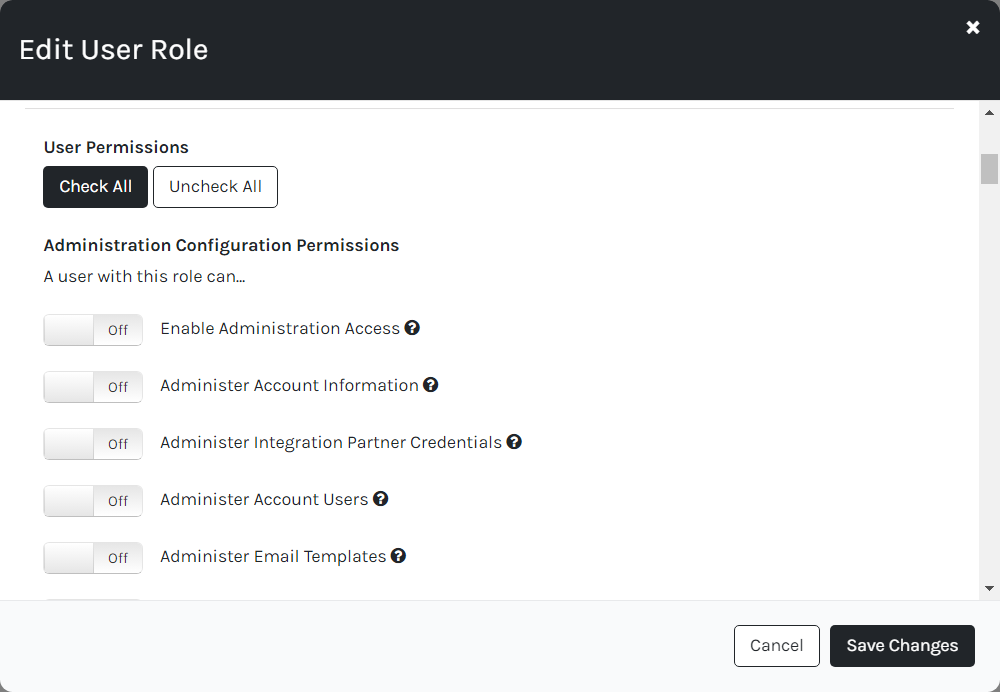Click the User Permissions heading
The height and width of the screenshot is (692, 1000).
pos(116,147)
